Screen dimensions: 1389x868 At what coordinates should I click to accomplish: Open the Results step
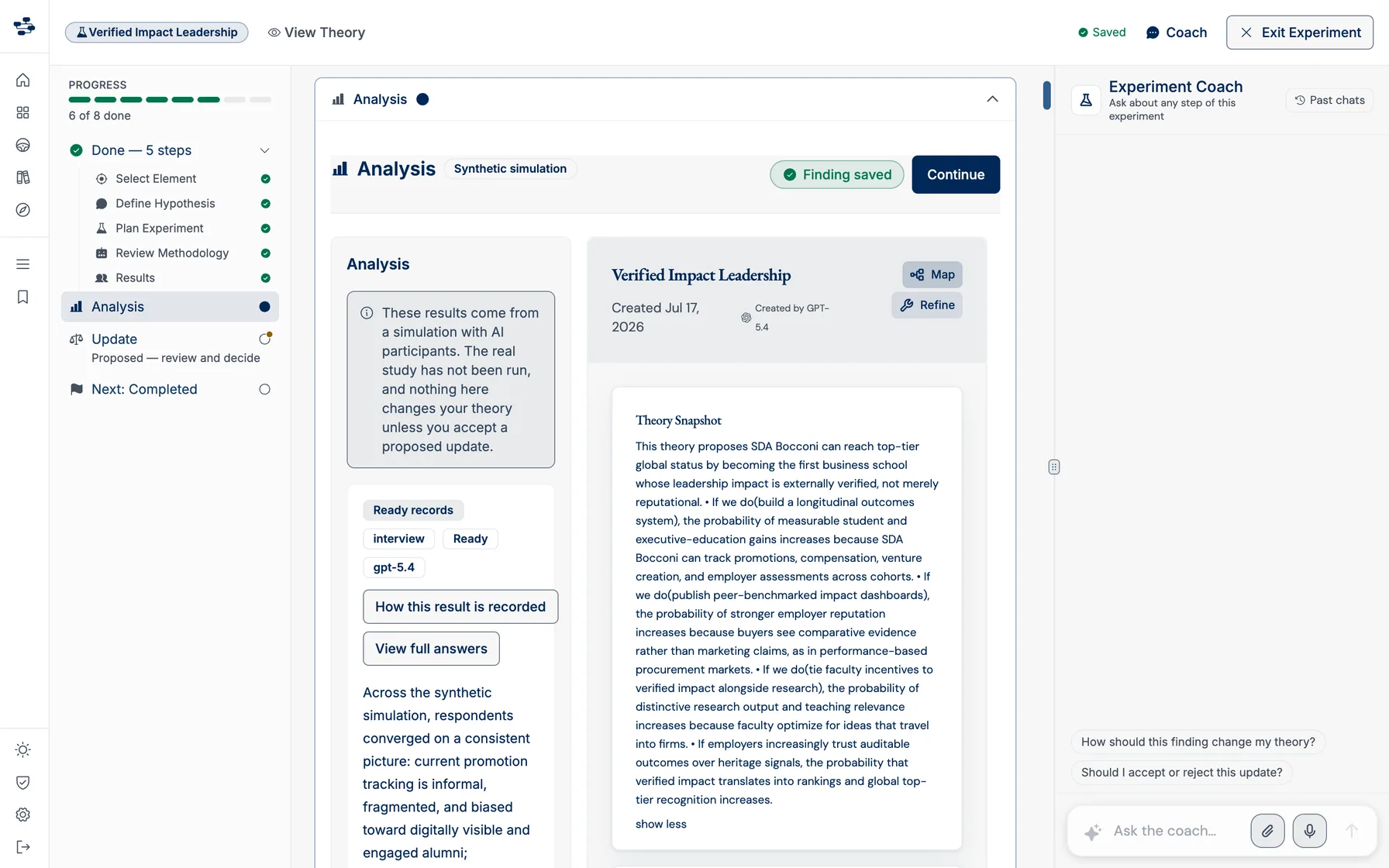click(135, 277)
